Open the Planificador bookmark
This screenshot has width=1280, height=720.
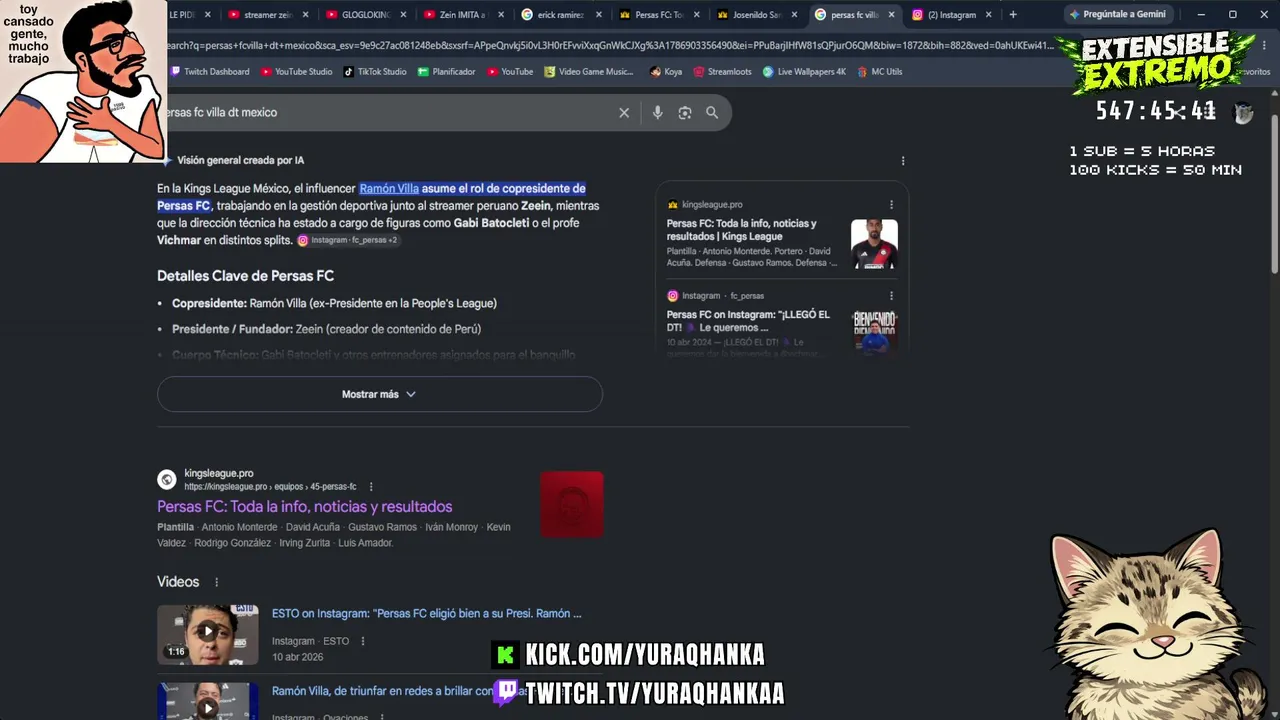coord(447,72)
